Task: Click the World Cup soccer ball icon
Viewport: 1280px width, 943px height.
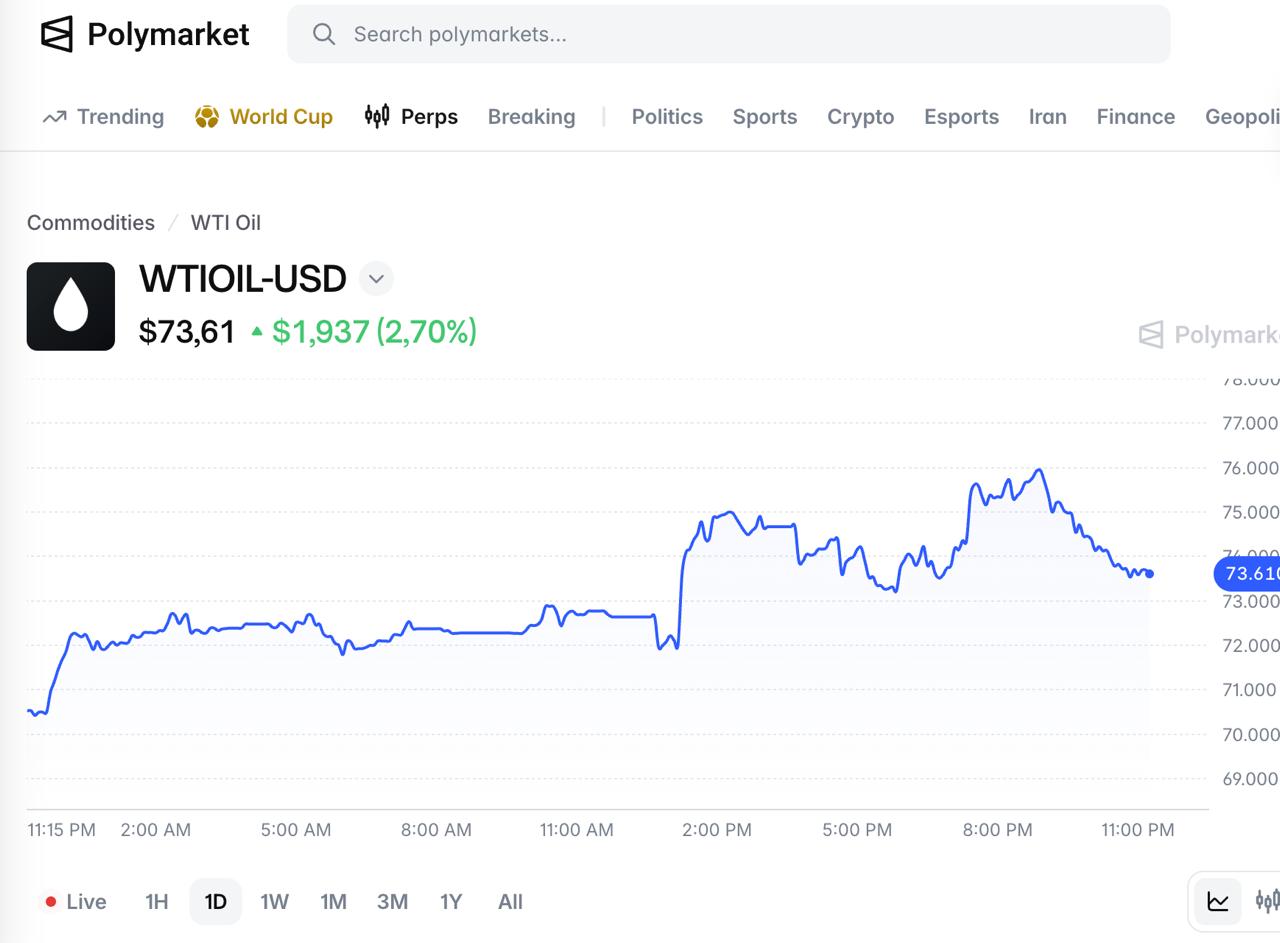Action: pyautogui.click(x=207, y=117)
